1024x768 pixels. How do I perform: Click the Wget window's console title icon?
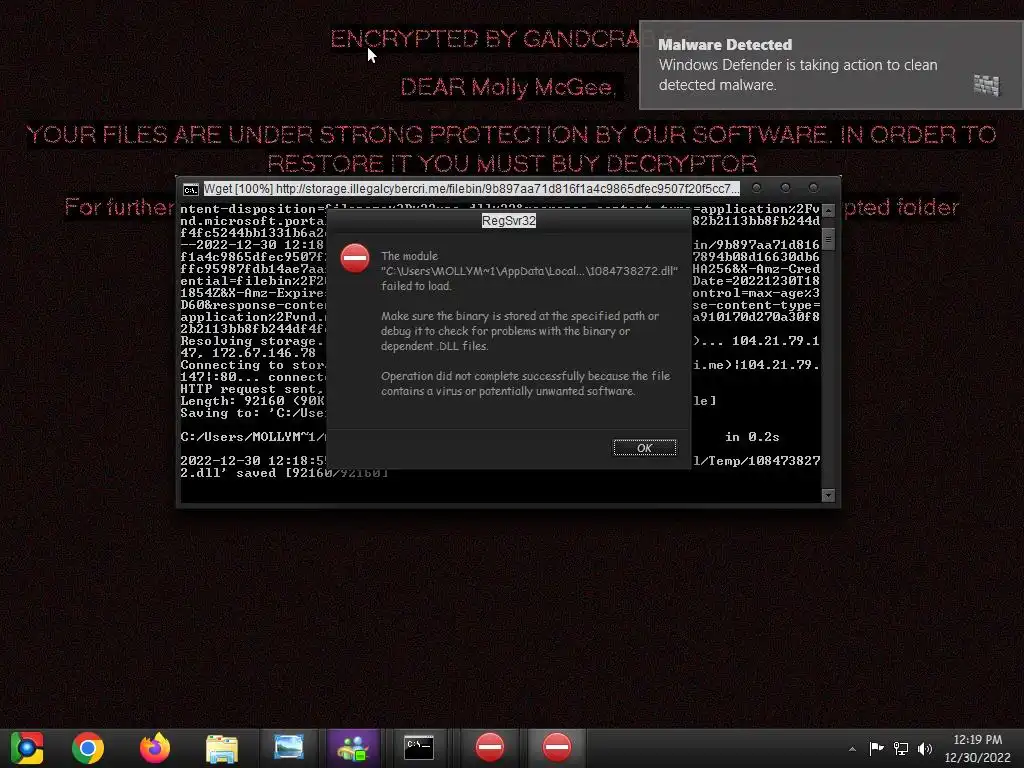[191, 189]
